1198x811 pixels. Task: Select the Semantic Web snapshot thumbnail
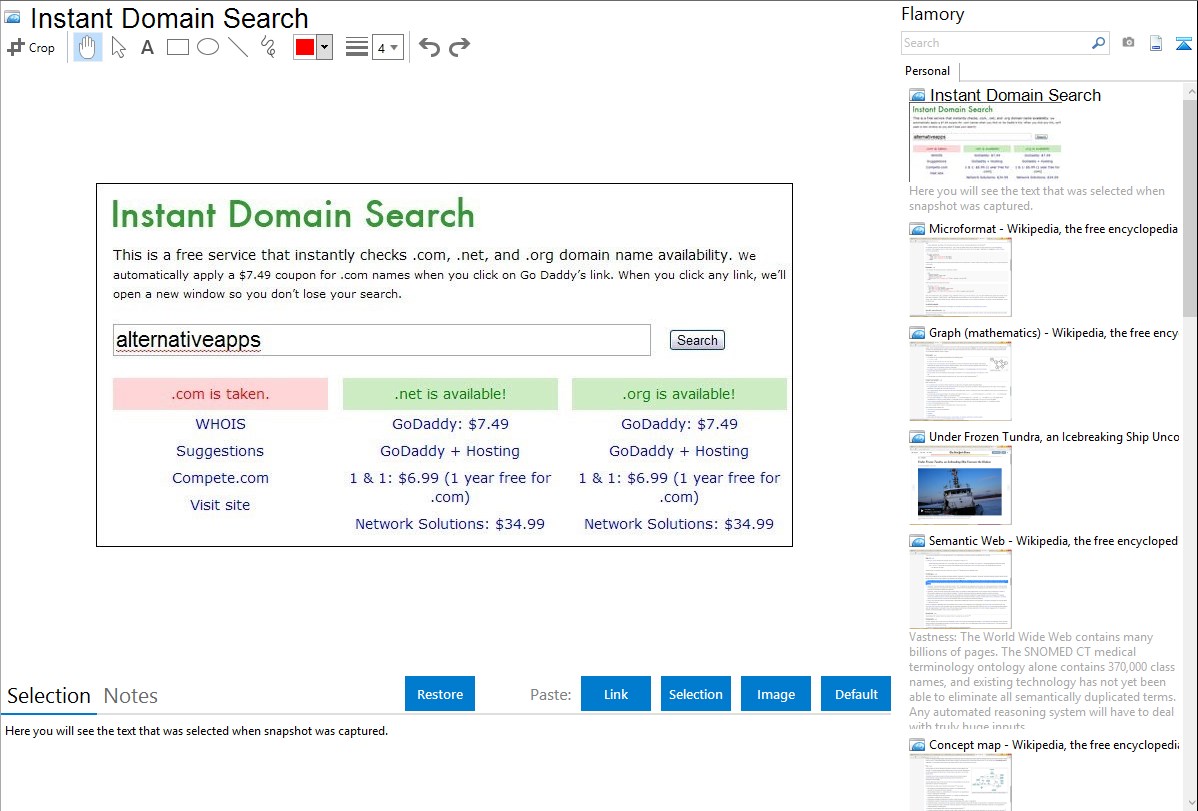[x=960, y=589]
